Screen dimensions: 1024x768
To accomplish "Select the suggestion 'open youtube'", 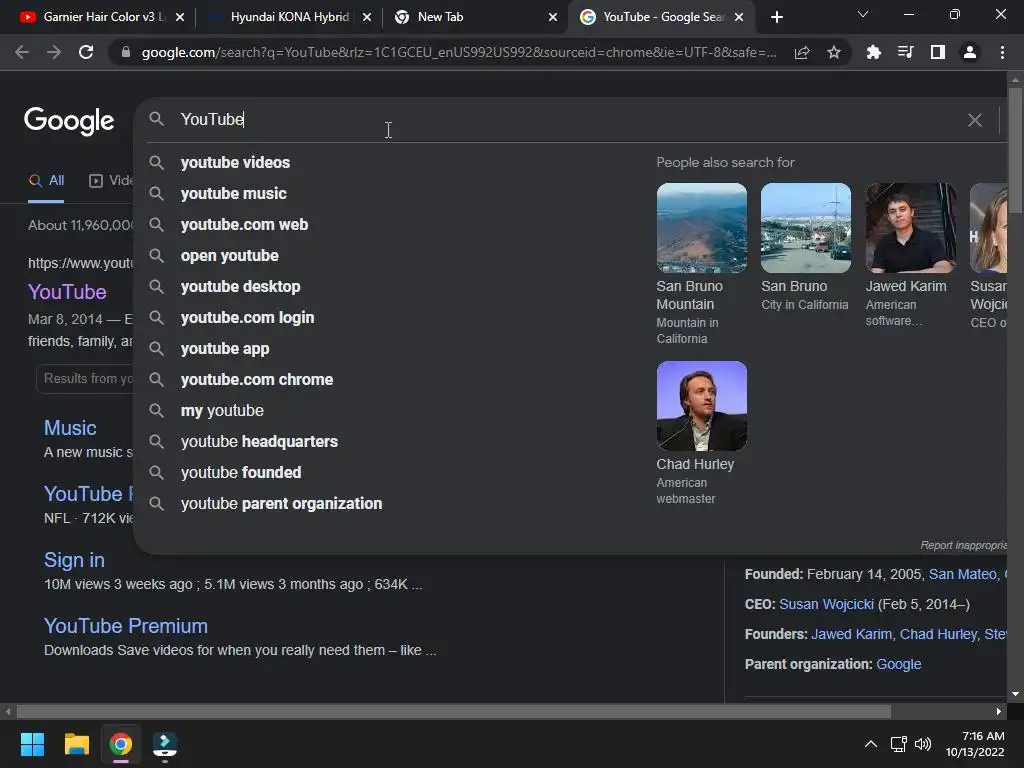I will pos(229,256).
